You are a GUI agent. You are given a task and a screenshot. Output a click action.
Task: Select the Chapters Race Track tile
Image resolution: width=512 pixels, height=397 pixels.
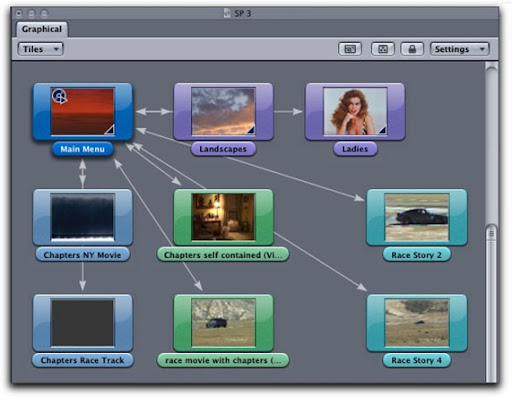point(83,323)
